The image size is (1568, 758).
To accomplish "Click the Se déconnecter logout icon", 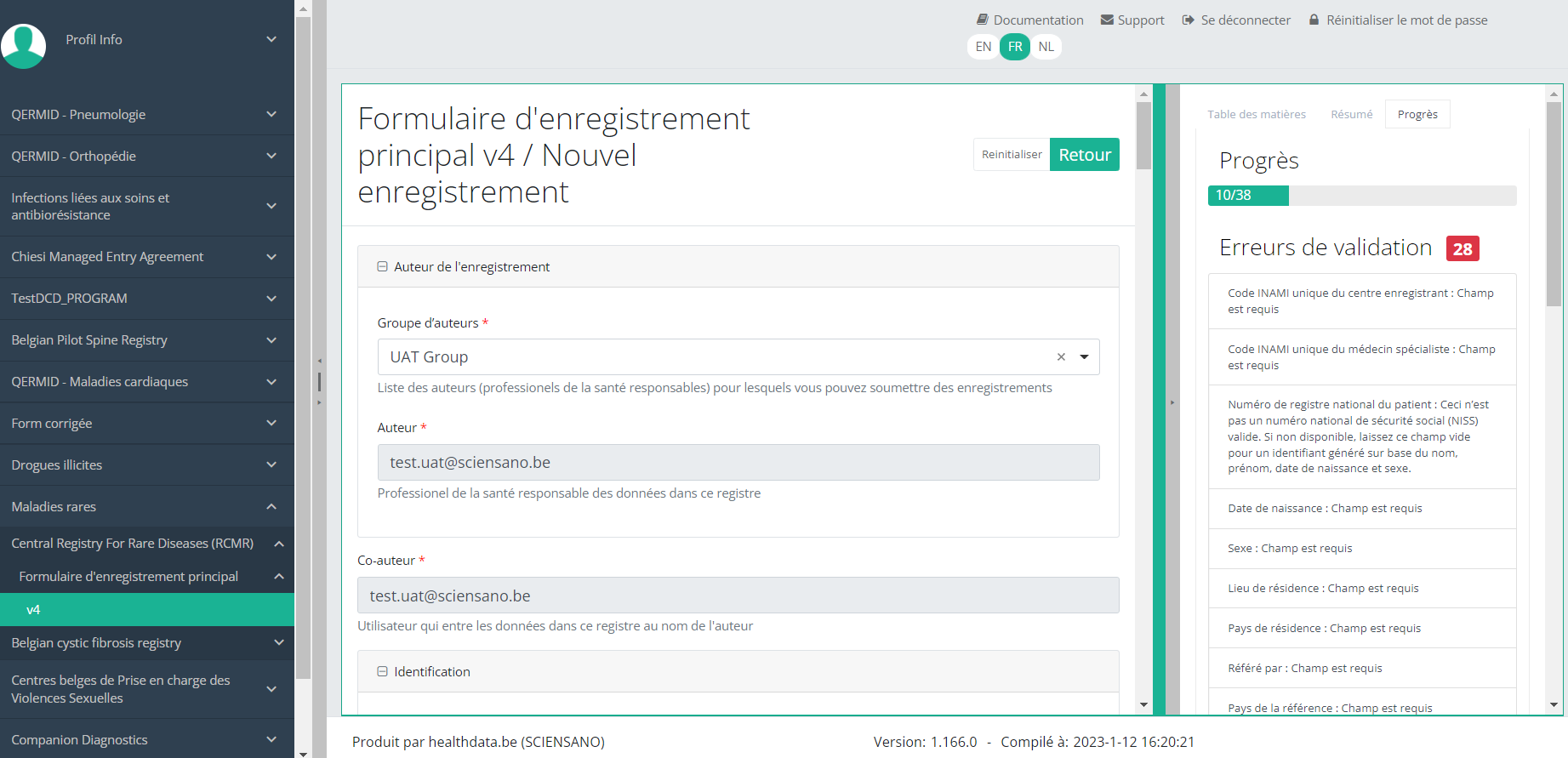I will click(1189, 20).
